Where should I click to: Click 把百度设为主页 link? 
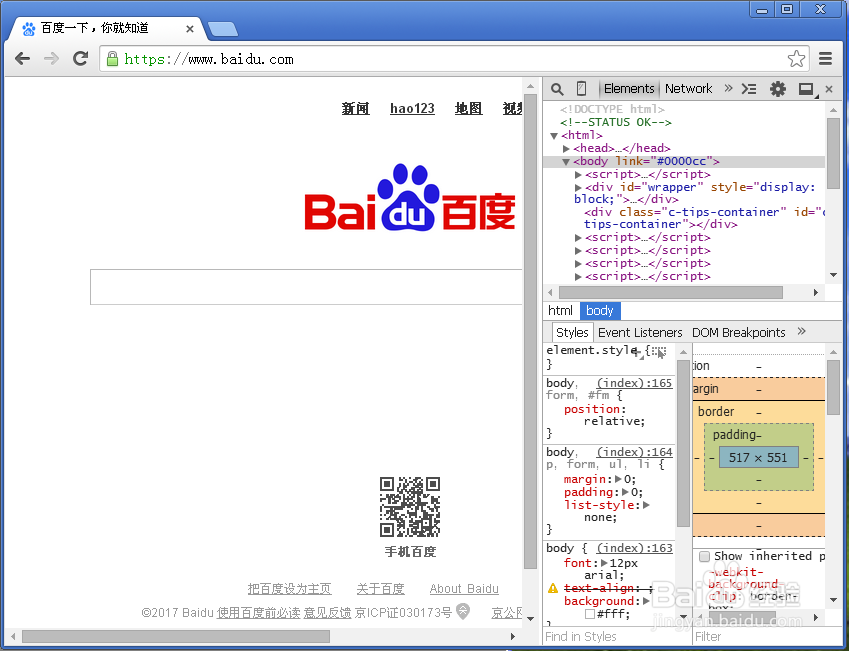(289, 589)
